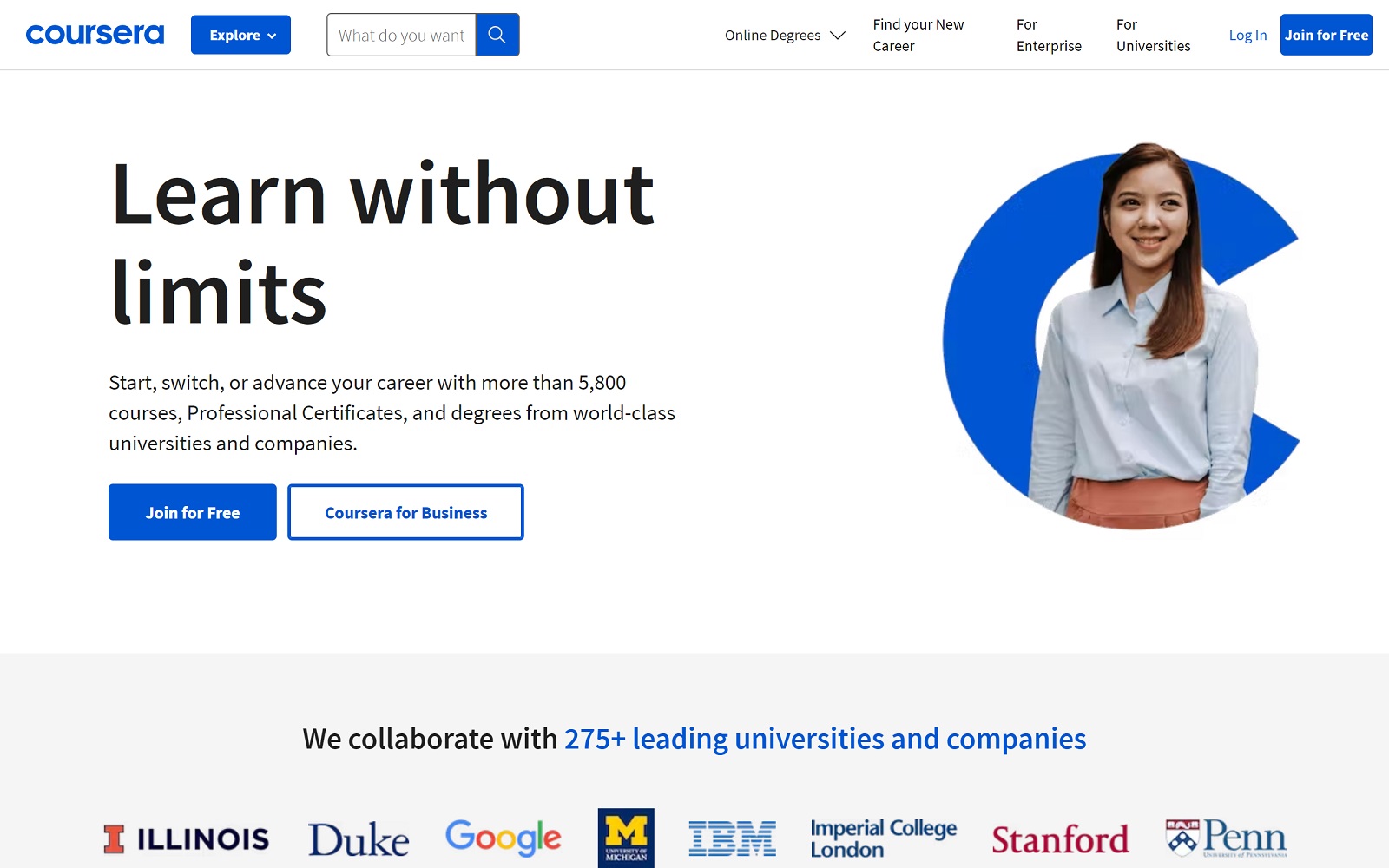Click the magnifying glass search icon
The width and height of the screenshot is (1389, 868).
497,35
